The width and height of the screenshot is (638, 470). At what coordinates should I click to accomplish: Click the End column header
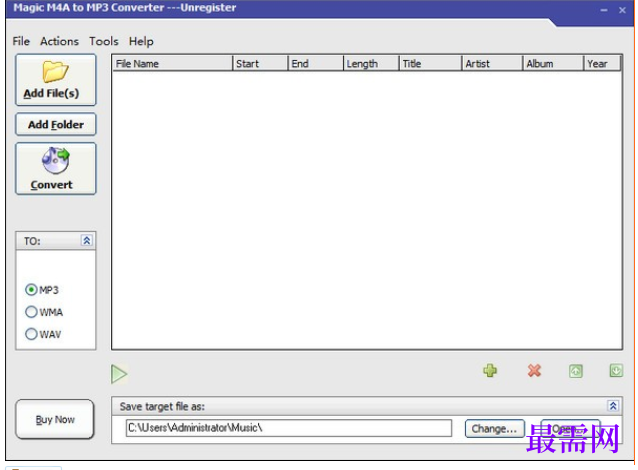point(316,63)
